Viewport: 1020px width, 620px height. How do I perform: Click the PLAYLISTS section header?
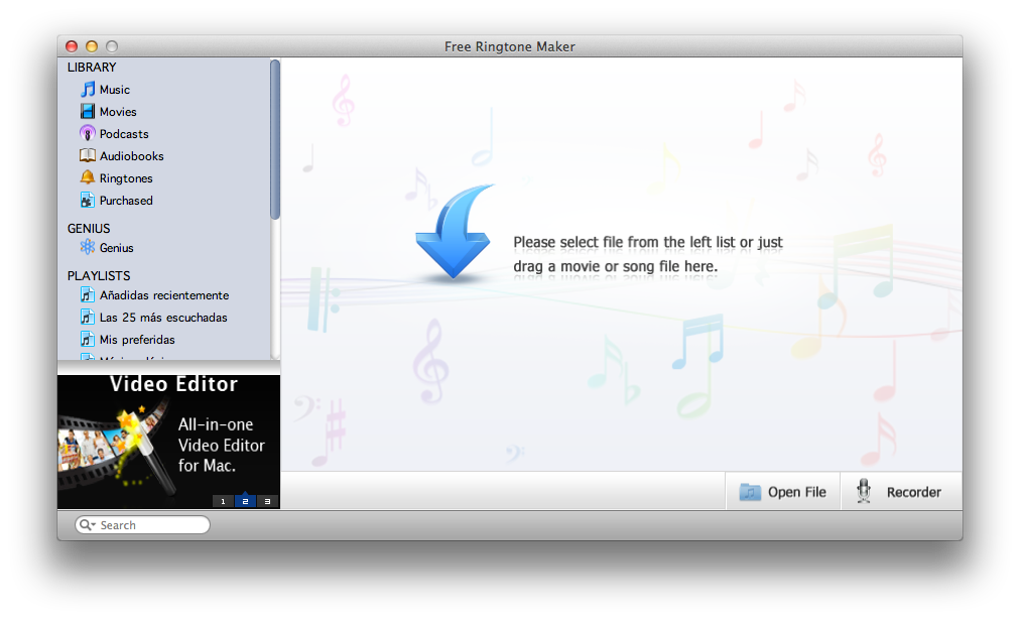[99, 275]
